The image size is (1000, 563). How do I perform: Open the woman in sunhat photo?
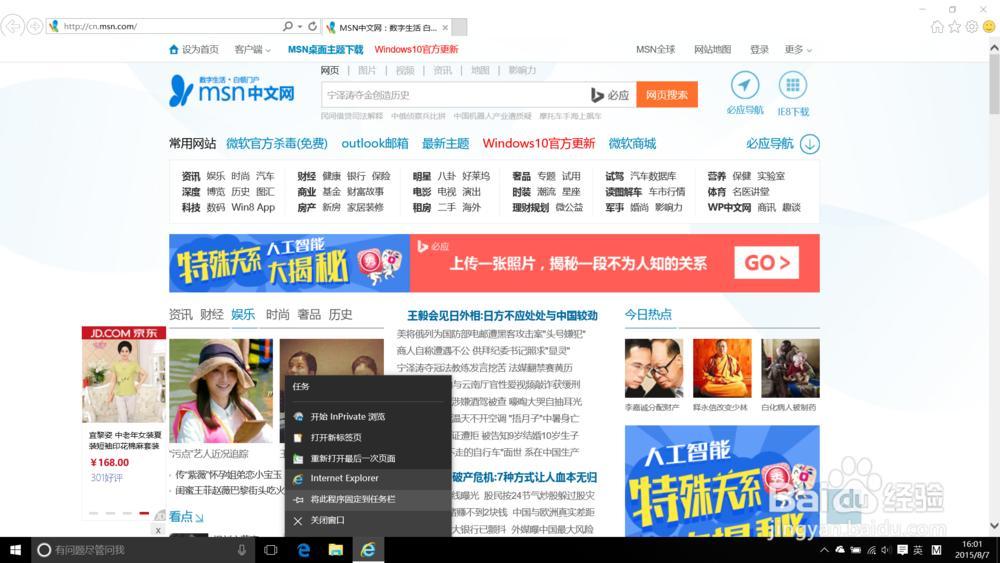[221, 391]
